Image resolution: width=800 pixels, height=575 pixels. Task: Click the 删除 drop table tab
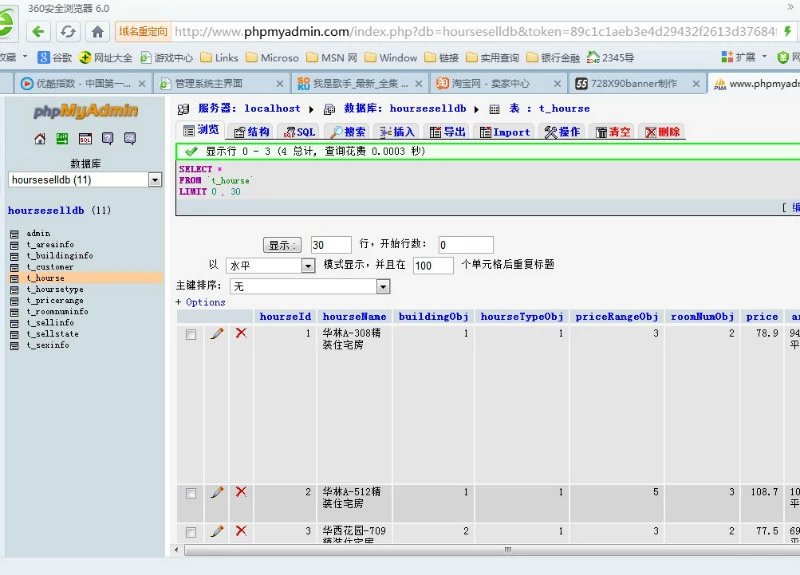[x=662, y=132]
